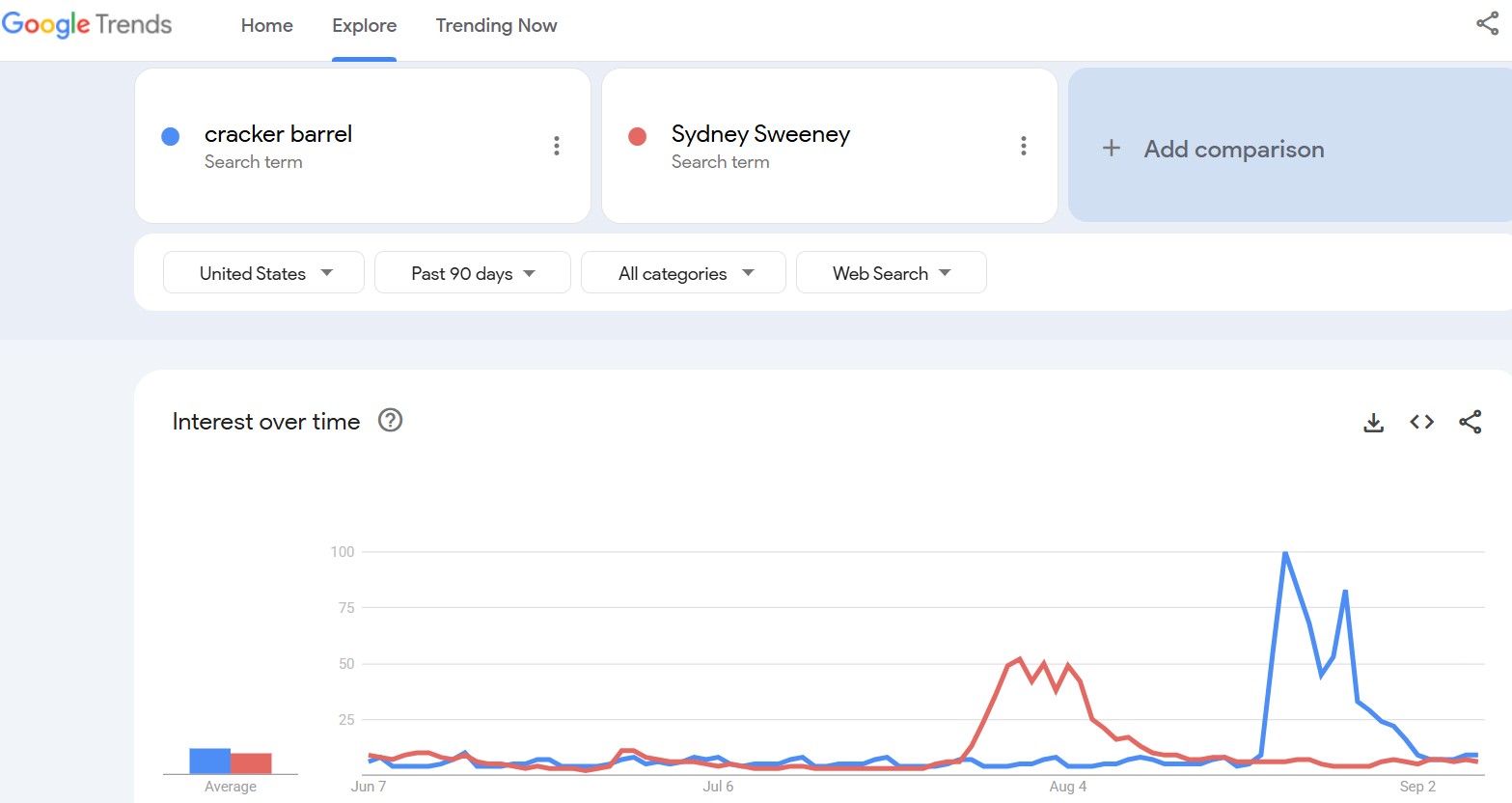Viewport: 1512px width, 803px height.
Task: Click the blue peak at 100 on chart
Action: (x=1285, y=553)
